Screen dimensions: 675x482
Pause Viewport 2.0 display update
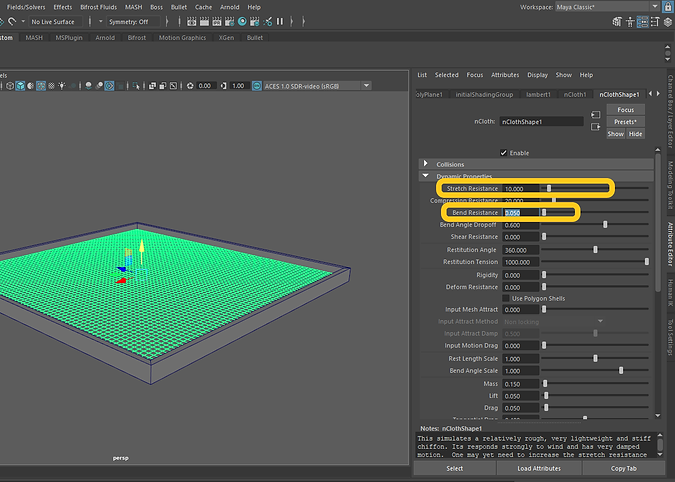coord(280,22)
